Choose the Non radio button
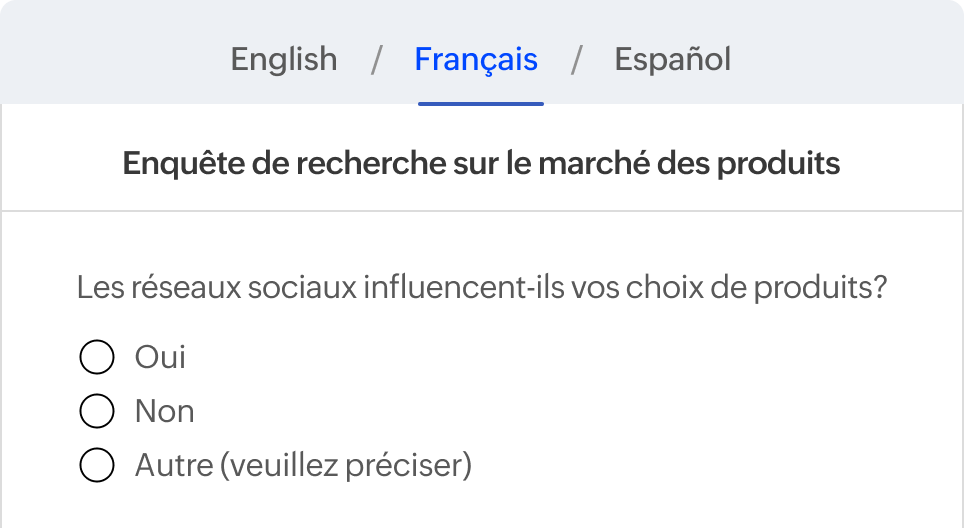 point(96,411)
